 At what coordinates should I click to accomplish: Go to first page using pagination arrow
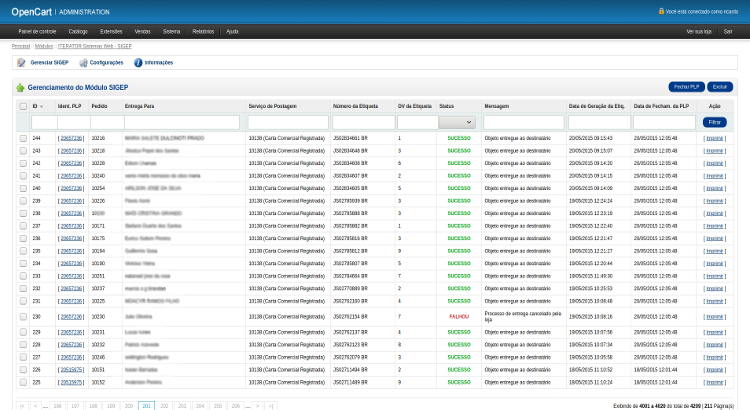(22, 406)
